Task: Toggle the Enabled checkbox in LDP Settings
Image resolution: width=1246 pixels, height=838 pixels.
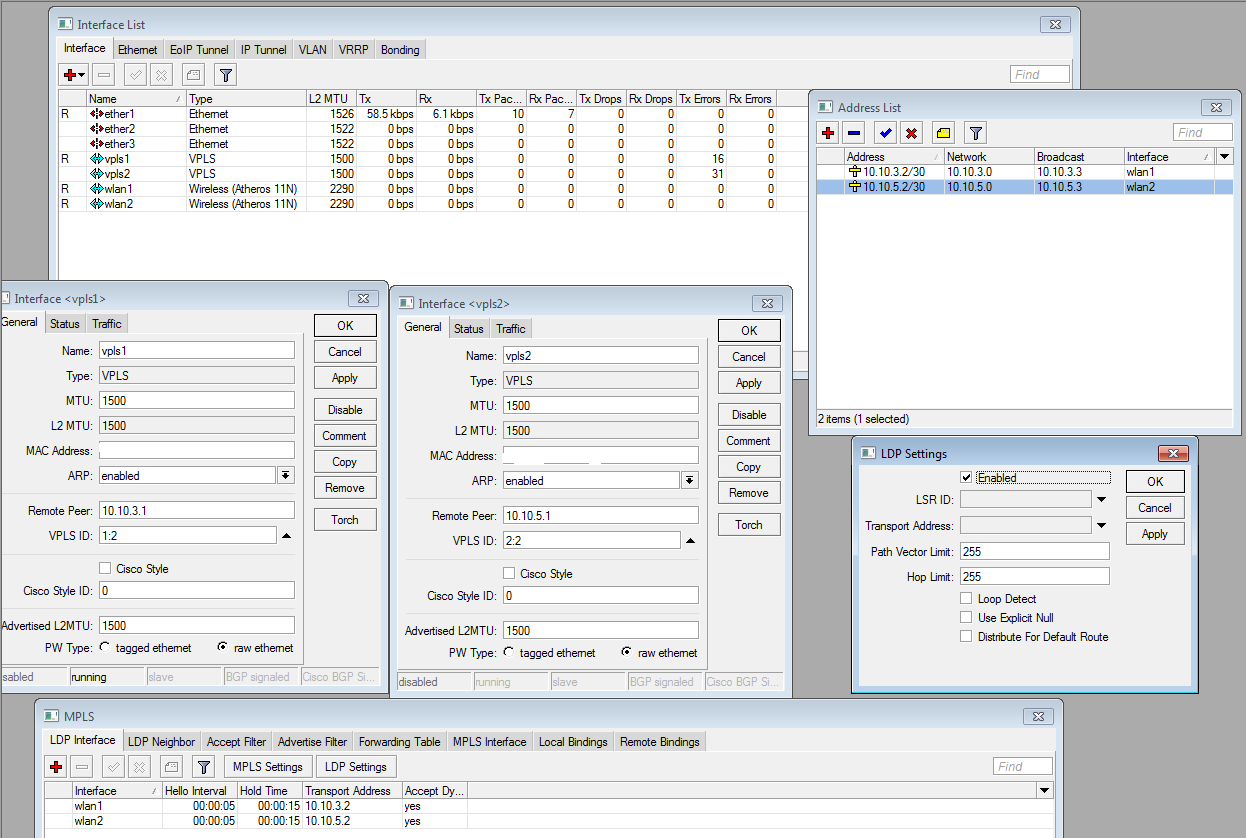Action: click(966, 478)
